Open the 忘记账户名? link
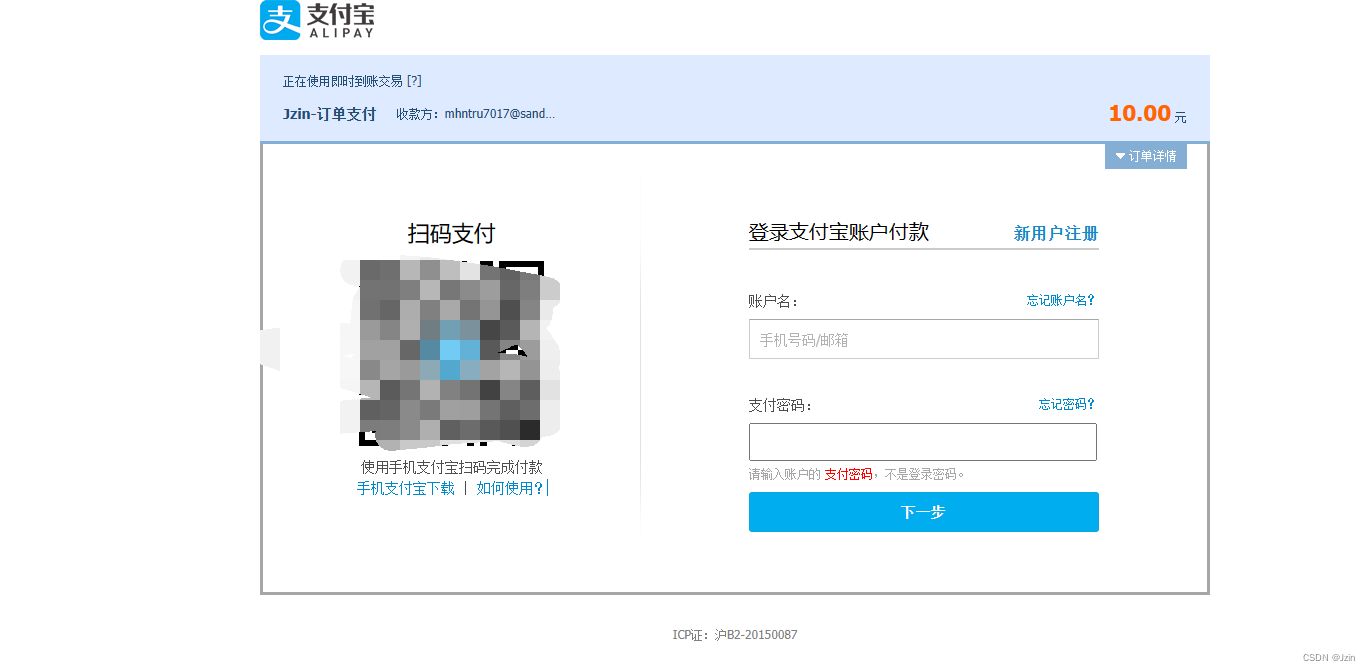 tap(1060, 300)
